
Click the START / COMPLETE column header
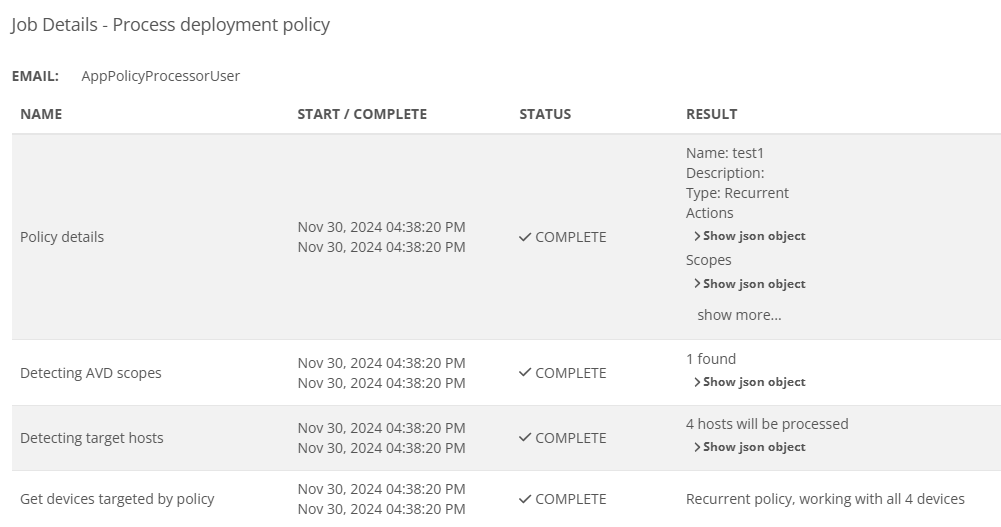tap(362, 114)
